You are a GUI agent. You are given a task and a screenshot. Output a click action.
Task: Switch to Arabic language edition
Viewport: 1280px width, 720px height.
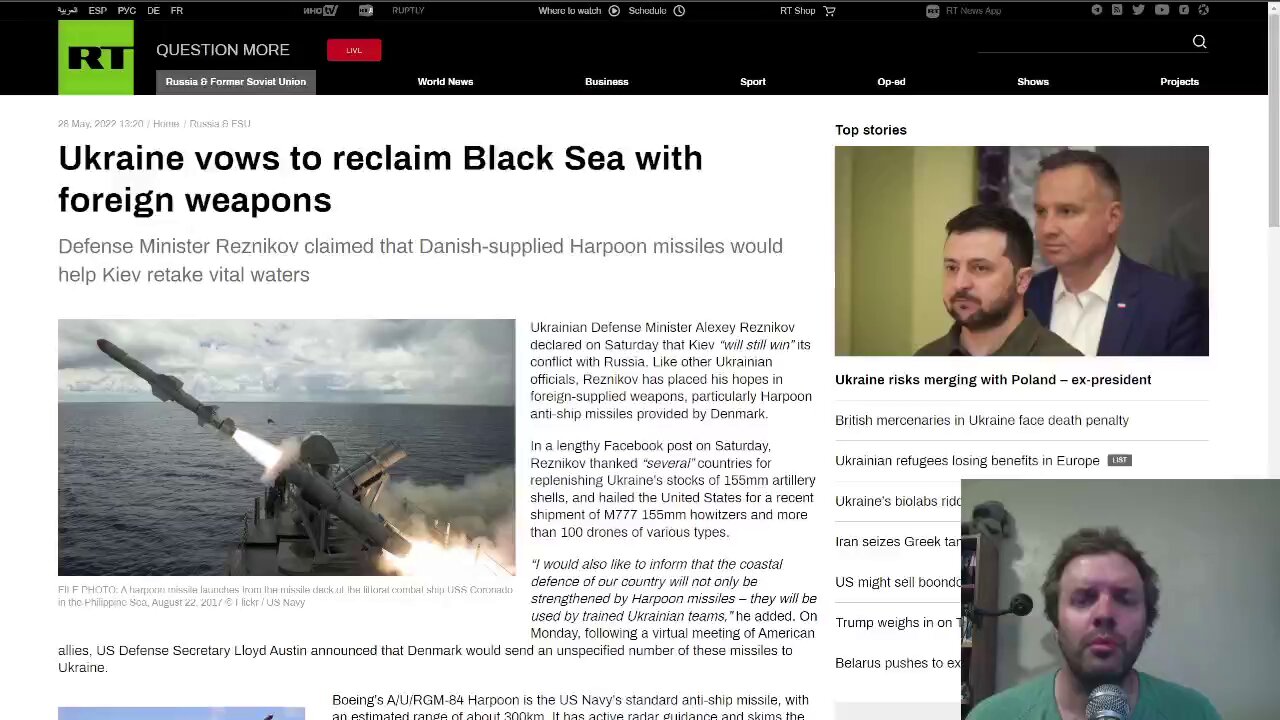[x=67, y=10]
